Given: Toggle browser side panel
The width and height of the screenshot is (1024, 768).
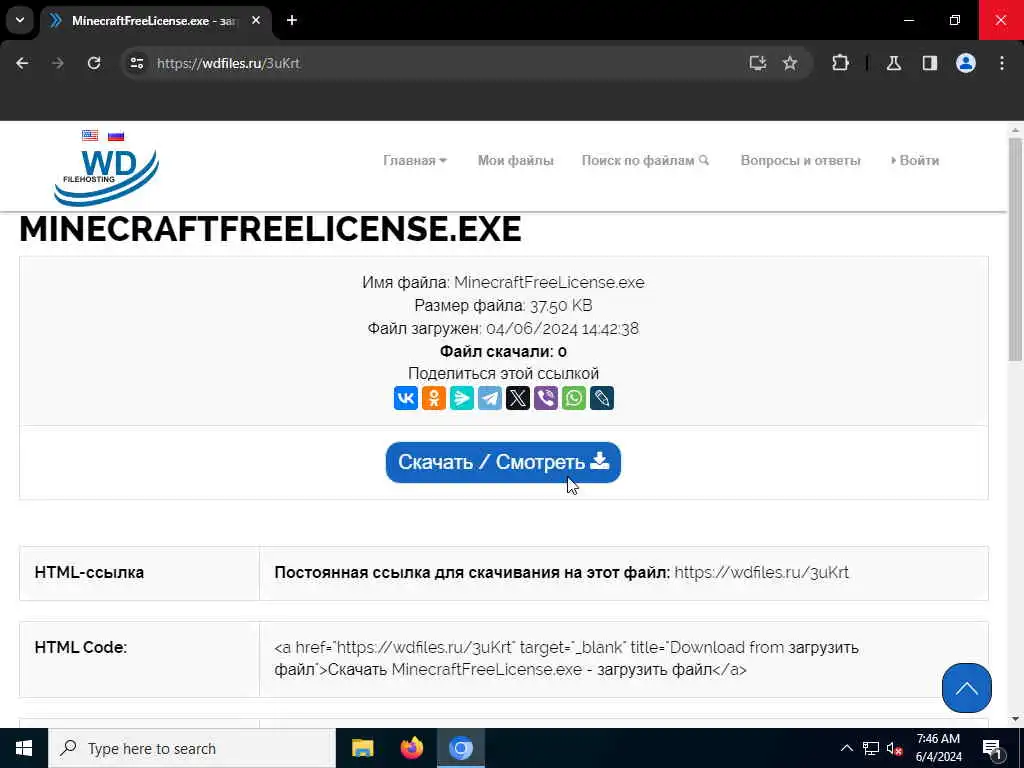Looking at the screenshot, I should tap(930, 63).
